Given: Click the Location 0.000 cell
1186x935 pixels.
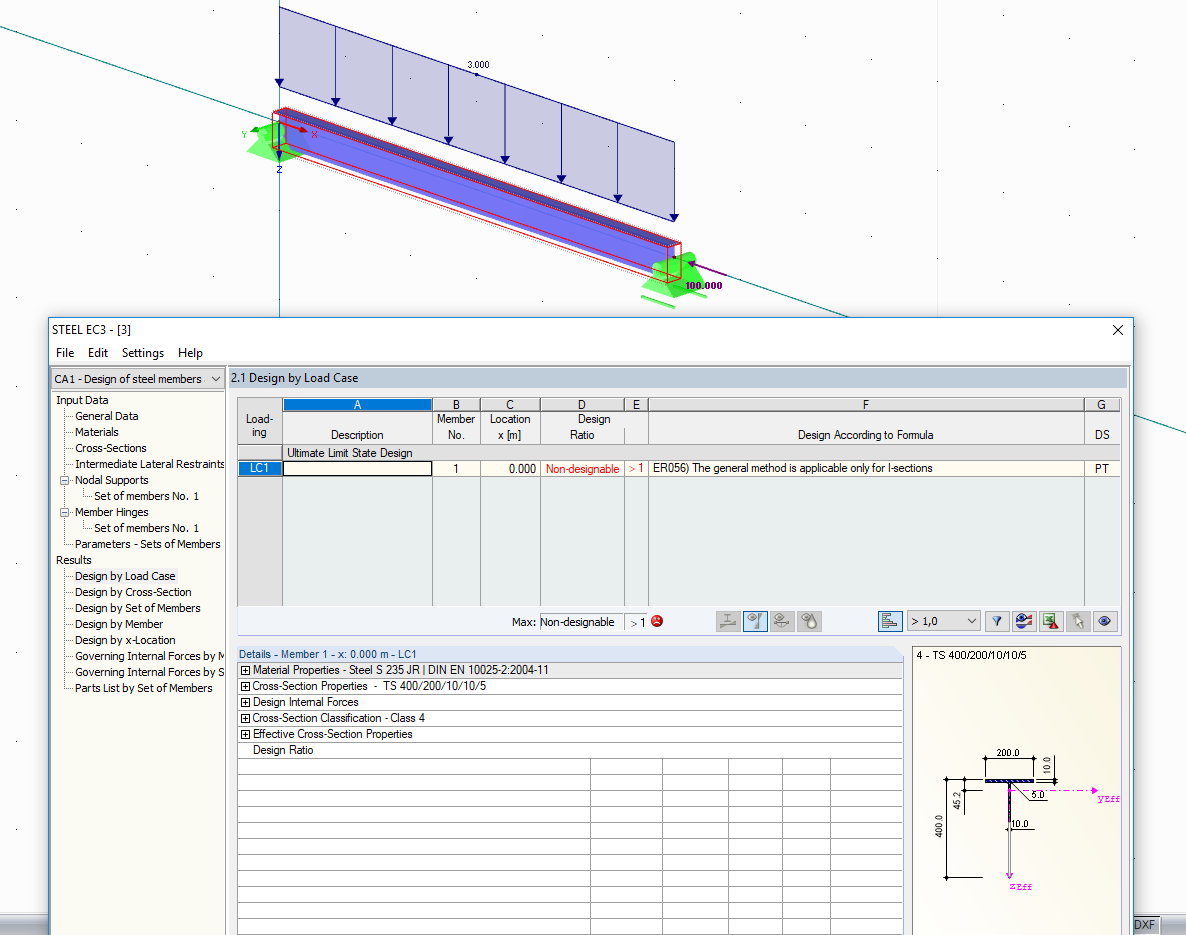Looking at the screenshot, I should [x=510, y=468].
